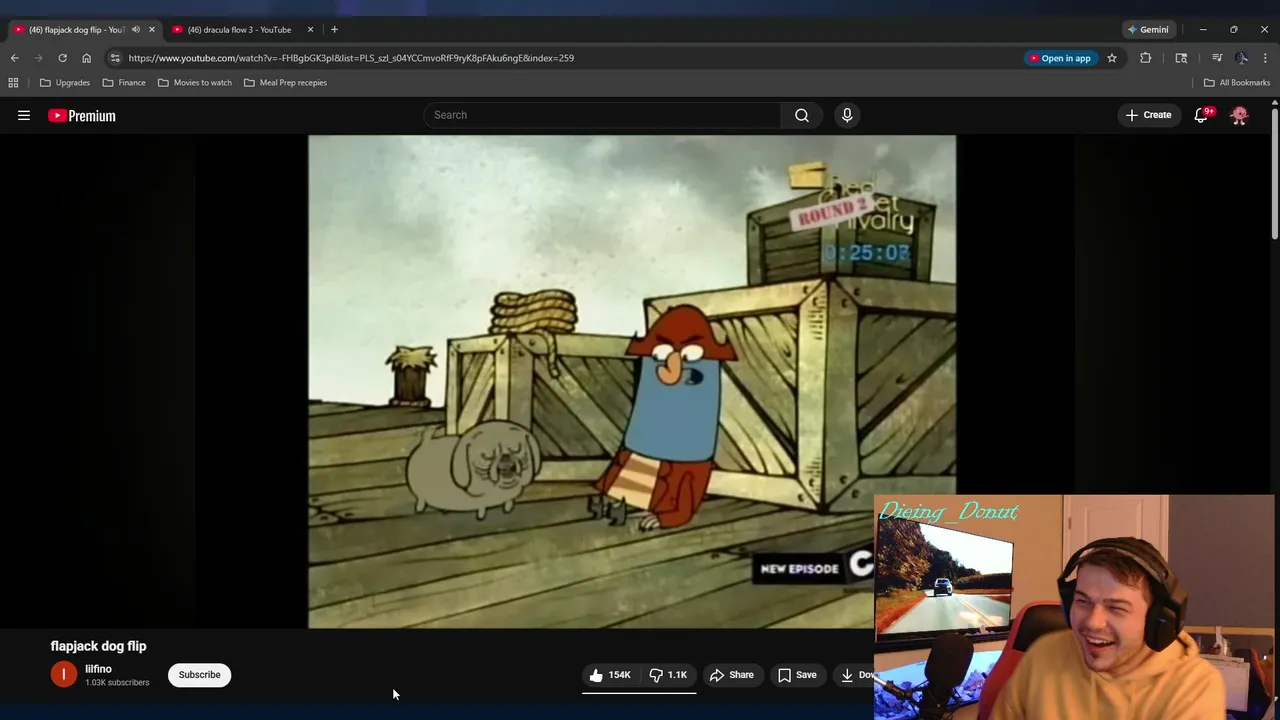Open the All Bookmarks folder
The width and height of the screenshot is (1280, 720).
[1237, 83]
